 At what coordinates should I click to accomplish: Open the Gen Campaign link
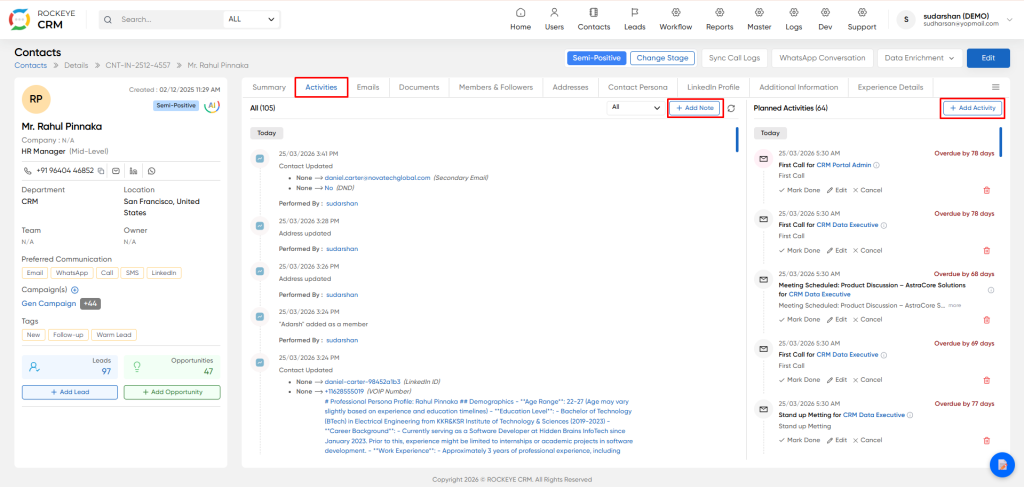point(48,304)
